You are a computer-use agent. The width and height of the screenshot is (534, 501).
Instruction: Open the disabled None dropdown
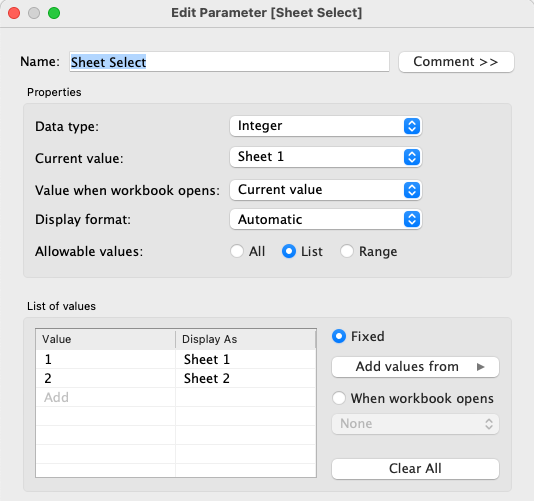pos(415,424)
